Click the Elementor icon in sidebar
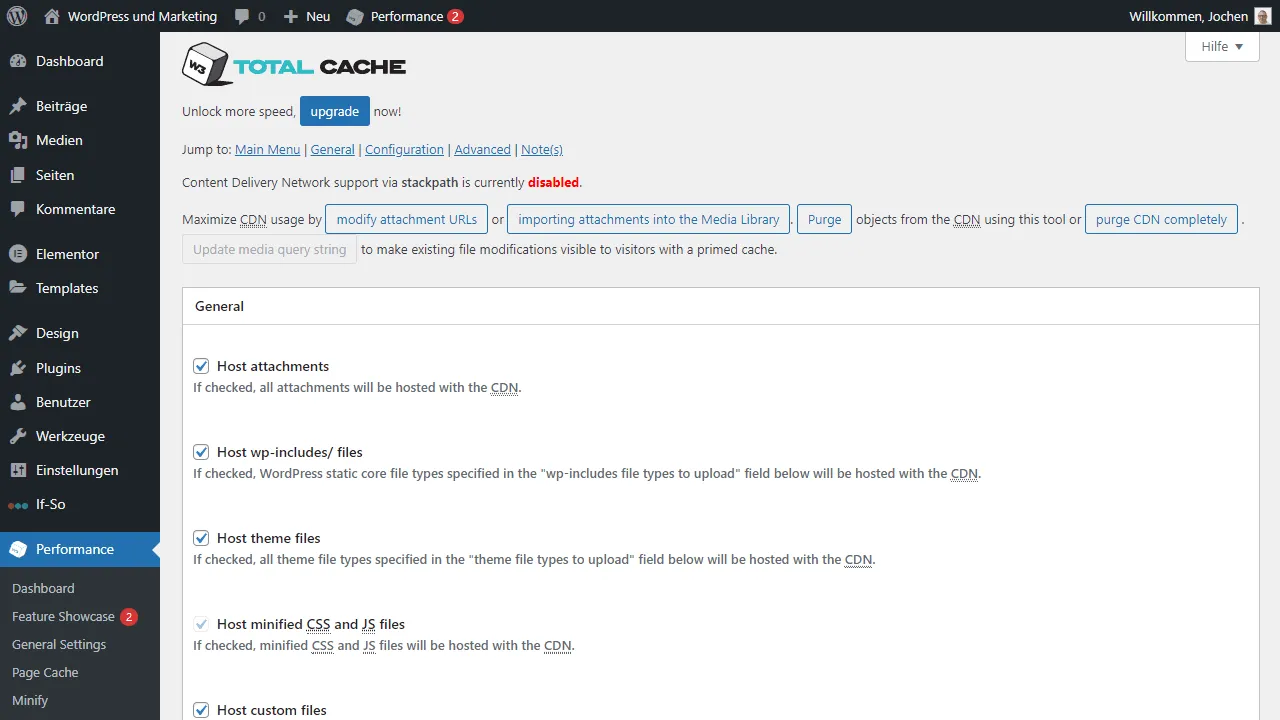The width and height of the screenshot is (1280, 720). 18,254
